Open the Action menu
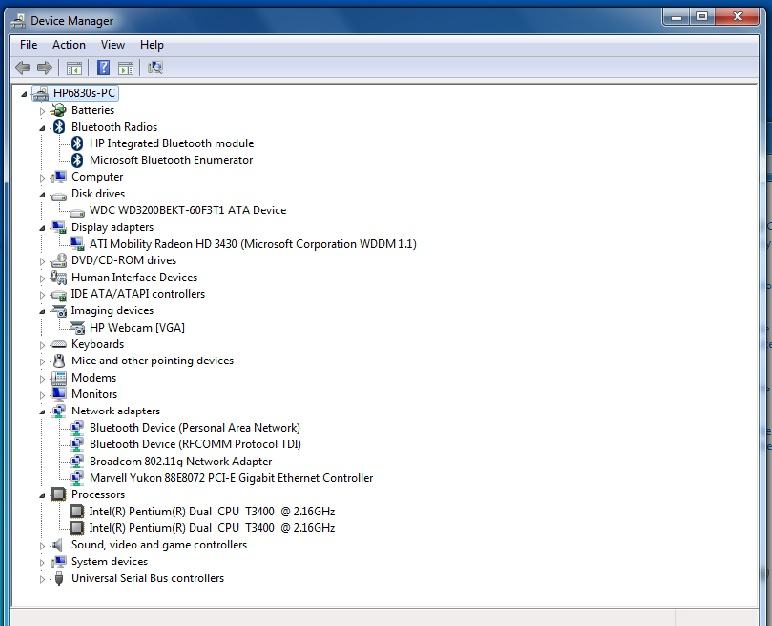Screen dimensions: 772x626 tap(69, 45)
